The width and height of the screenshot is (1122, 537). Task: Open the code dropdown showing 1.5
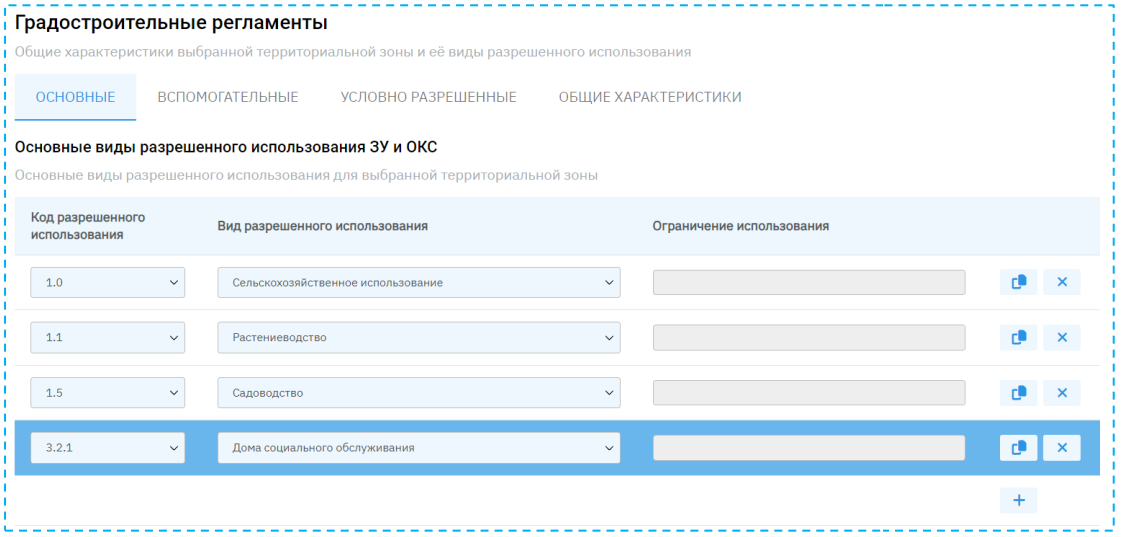pos(107,393)
